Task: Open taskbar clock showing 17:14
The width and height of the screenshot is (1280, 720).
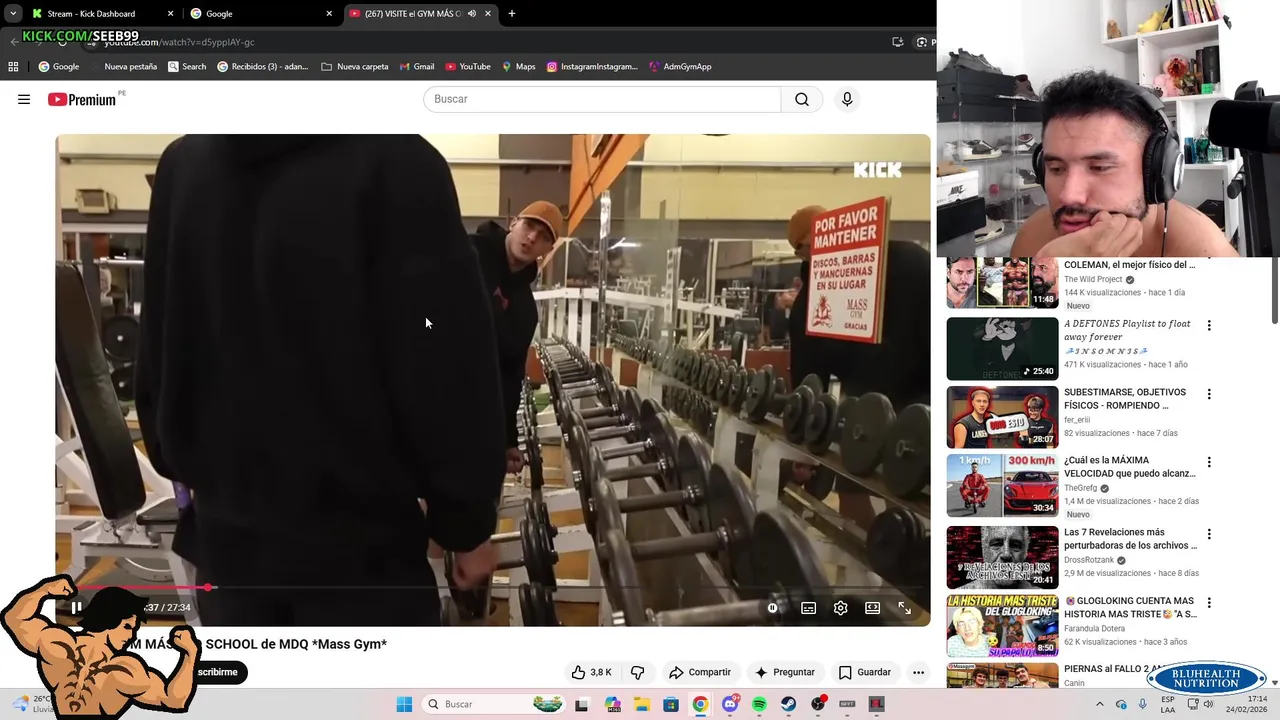Action: [1249, 704]
